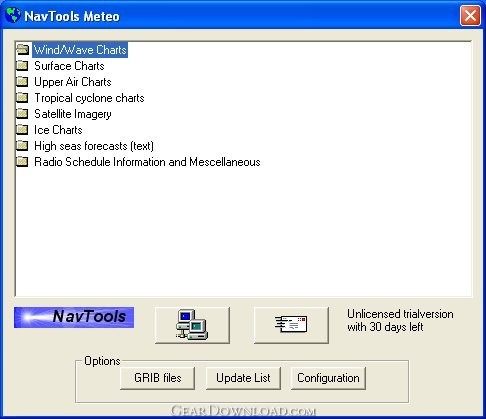This screenshot has width=486, height=419.
Task: Click the email envelope request button
Action: (x=291, y=325)
